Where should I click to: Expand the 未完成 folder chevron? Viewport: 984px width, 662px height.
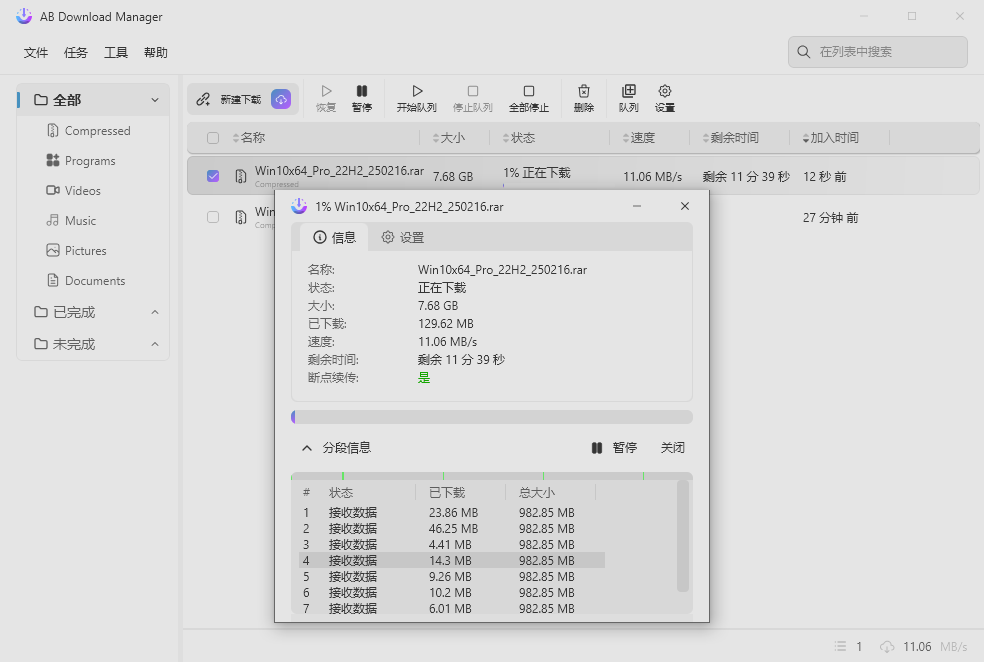click(155, 344)
